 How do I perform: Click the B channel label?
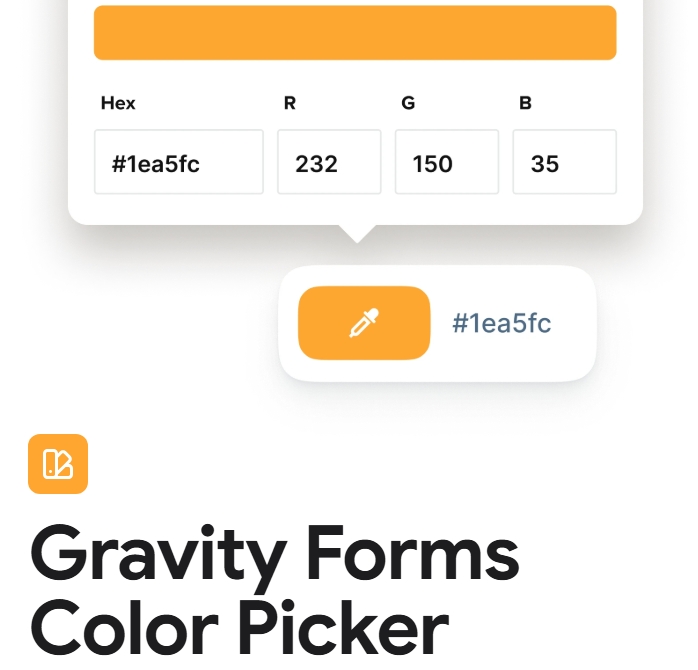point(525,103)
